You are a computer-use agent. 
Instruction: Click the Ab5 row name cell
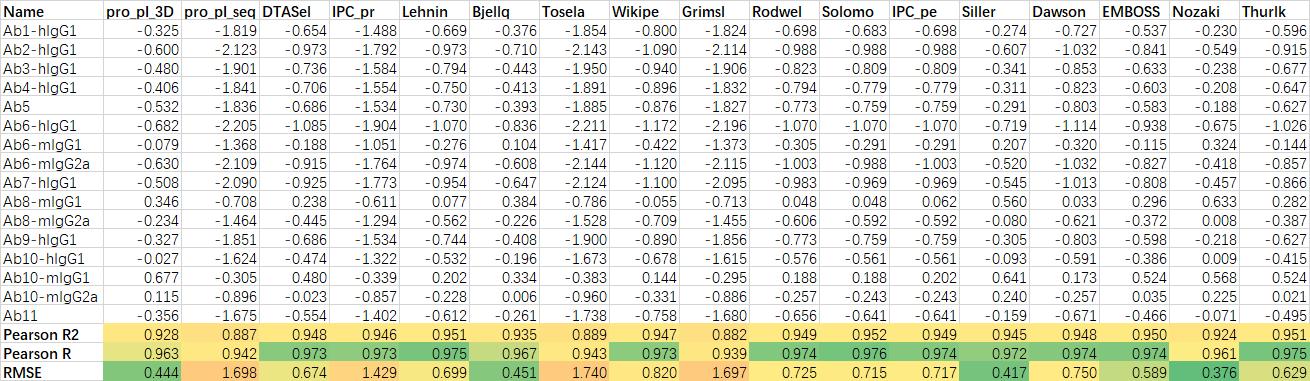[x=52, y=106]
